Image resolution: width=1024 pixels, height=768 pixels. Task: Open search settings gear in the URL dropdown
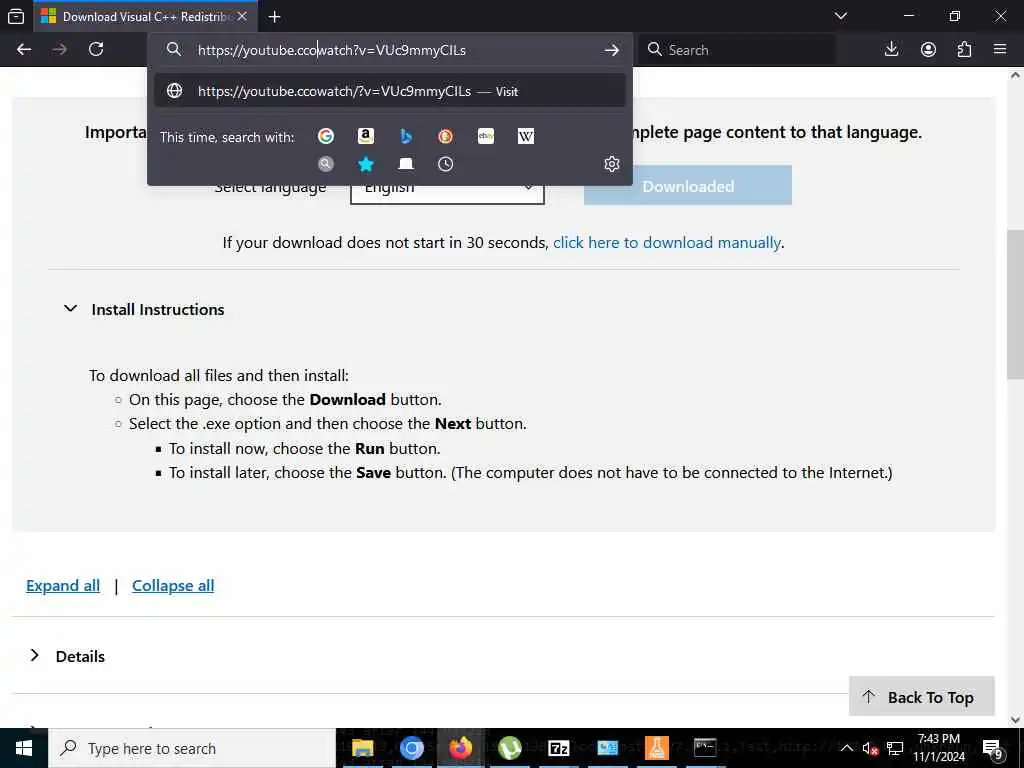[x=612, y=164]
